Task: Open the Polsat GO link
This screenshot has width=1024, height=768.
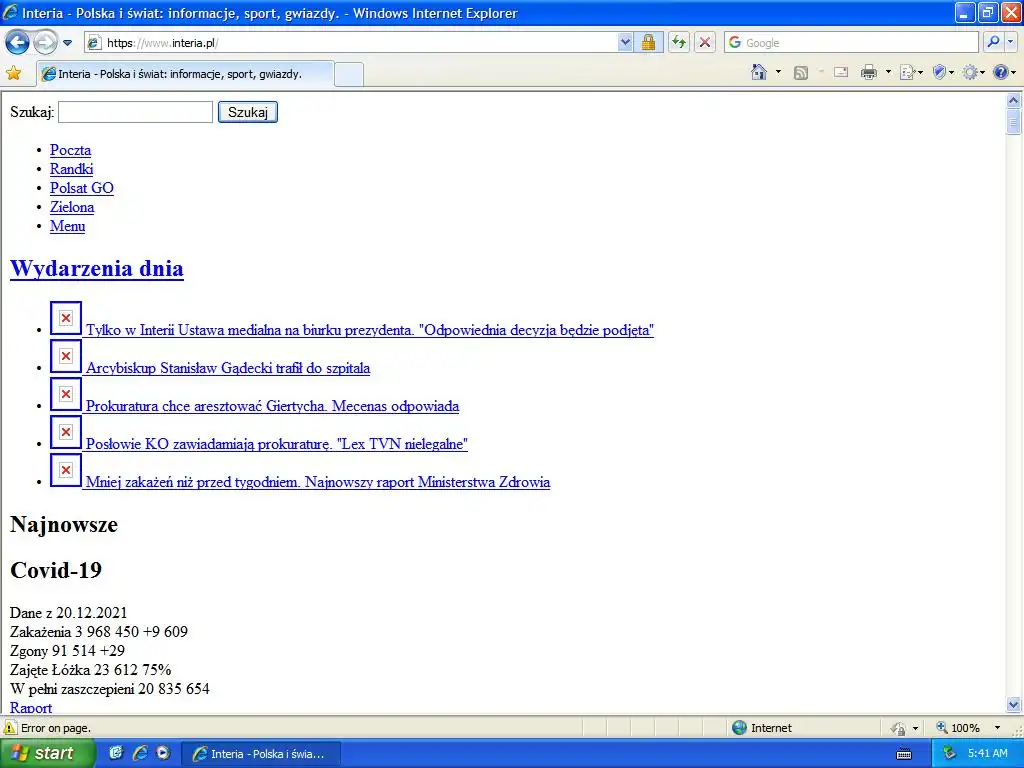Action: point(82,188)
